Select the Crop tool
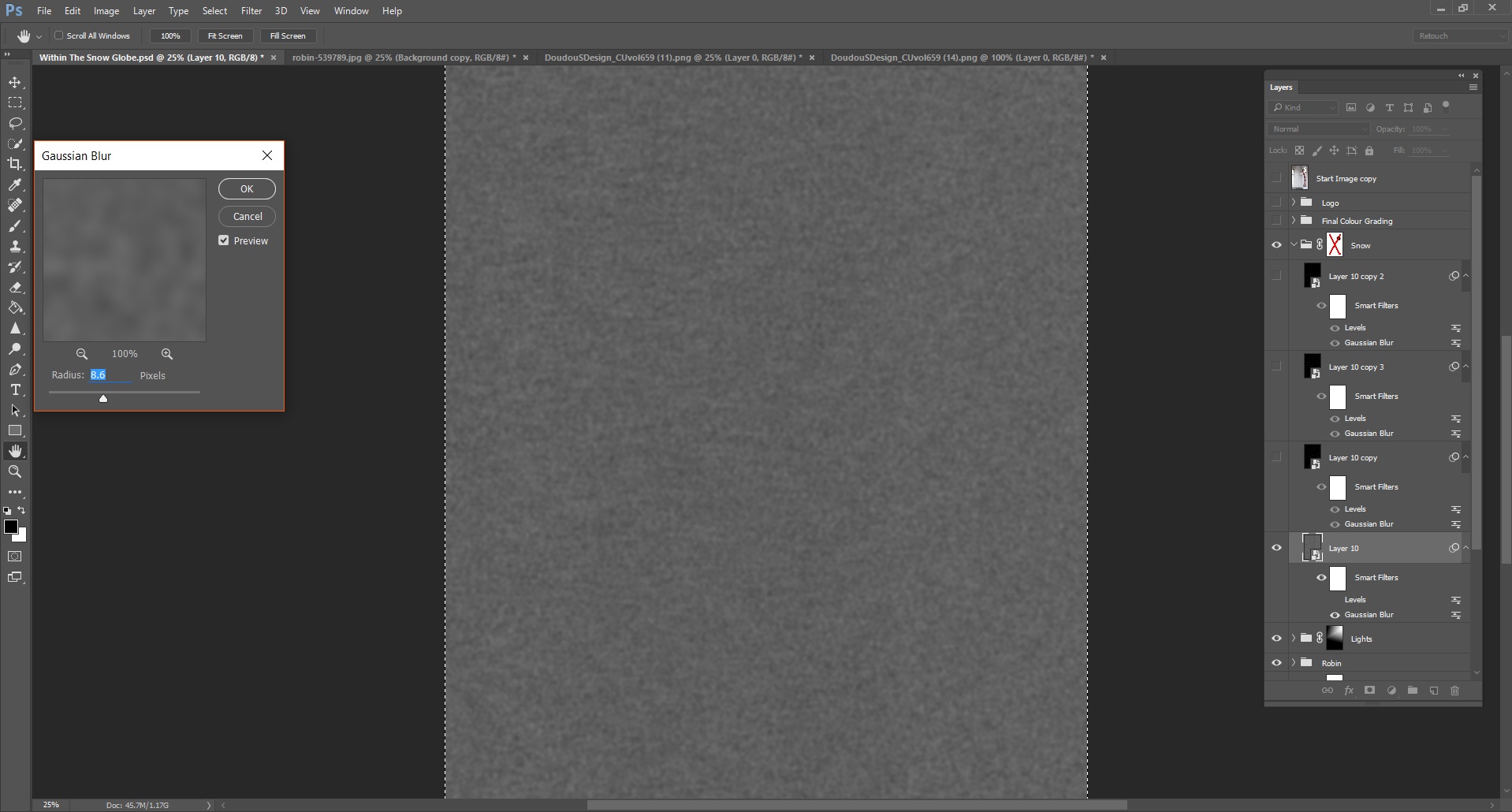The image size is (1512, 812). 16,164
